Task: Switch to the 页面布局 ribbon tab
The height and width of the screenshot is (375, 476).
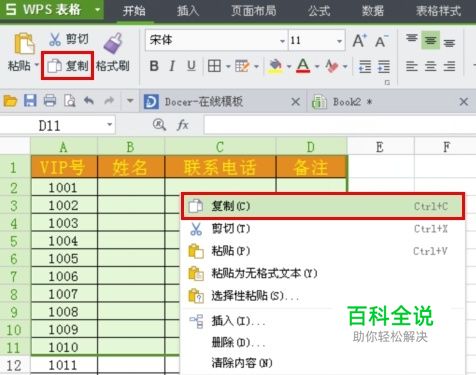Action: click(x=254, y=11)
